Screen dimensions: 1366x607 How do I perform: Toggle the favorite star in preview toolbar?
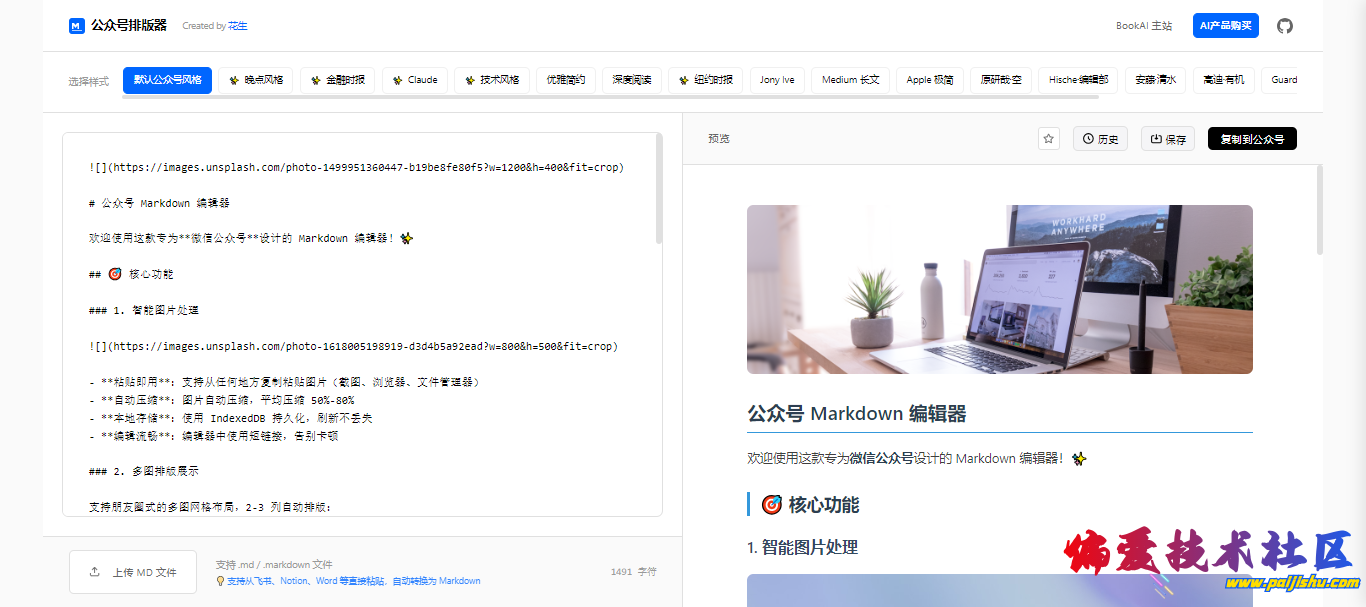(x=1047, y=138)
